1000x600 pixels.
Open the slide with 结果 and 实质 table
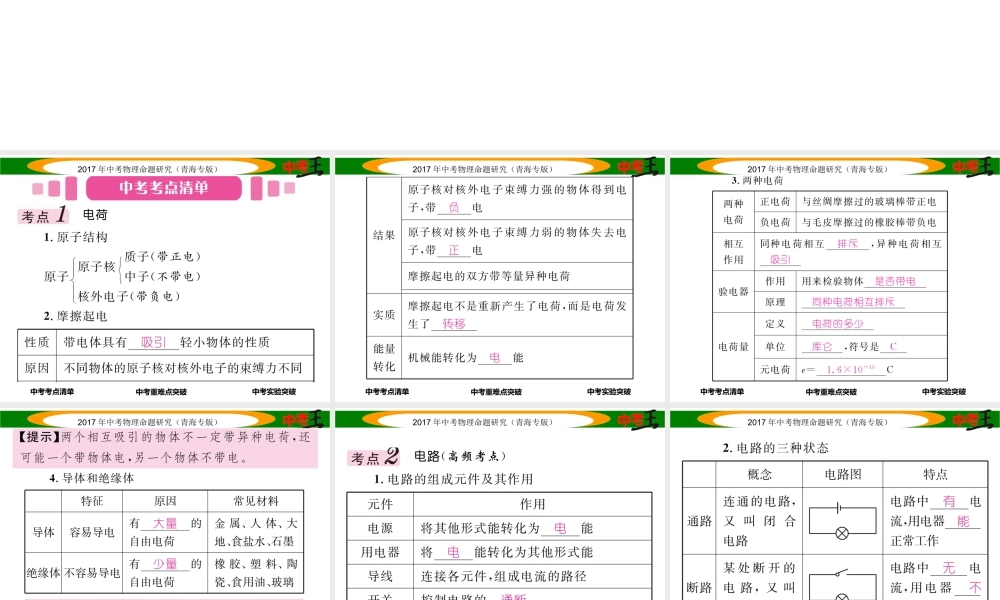(499, 279)
